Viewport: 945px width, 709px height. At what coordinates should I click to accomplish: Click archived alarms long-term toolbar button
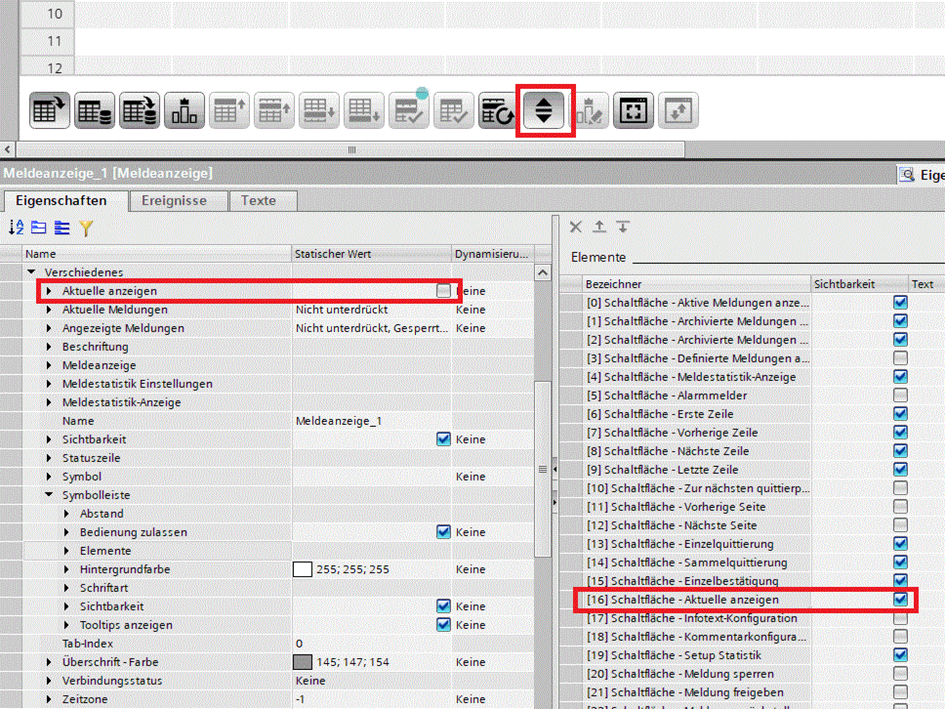(x=139, y=110)
